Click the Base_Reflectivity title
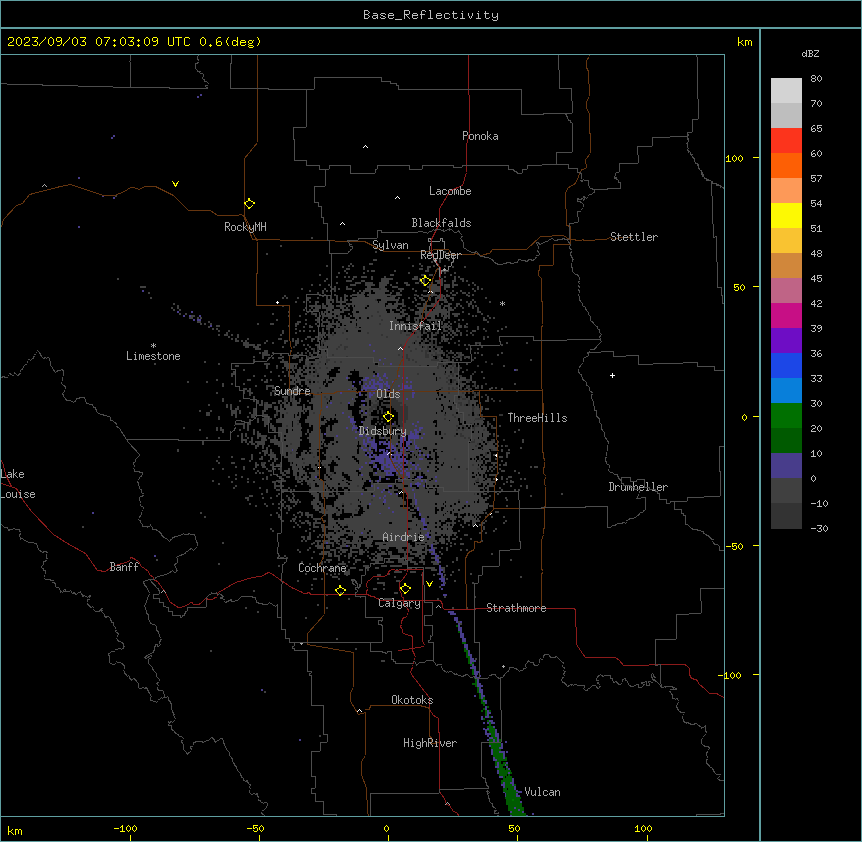 [x=431, y=15]
